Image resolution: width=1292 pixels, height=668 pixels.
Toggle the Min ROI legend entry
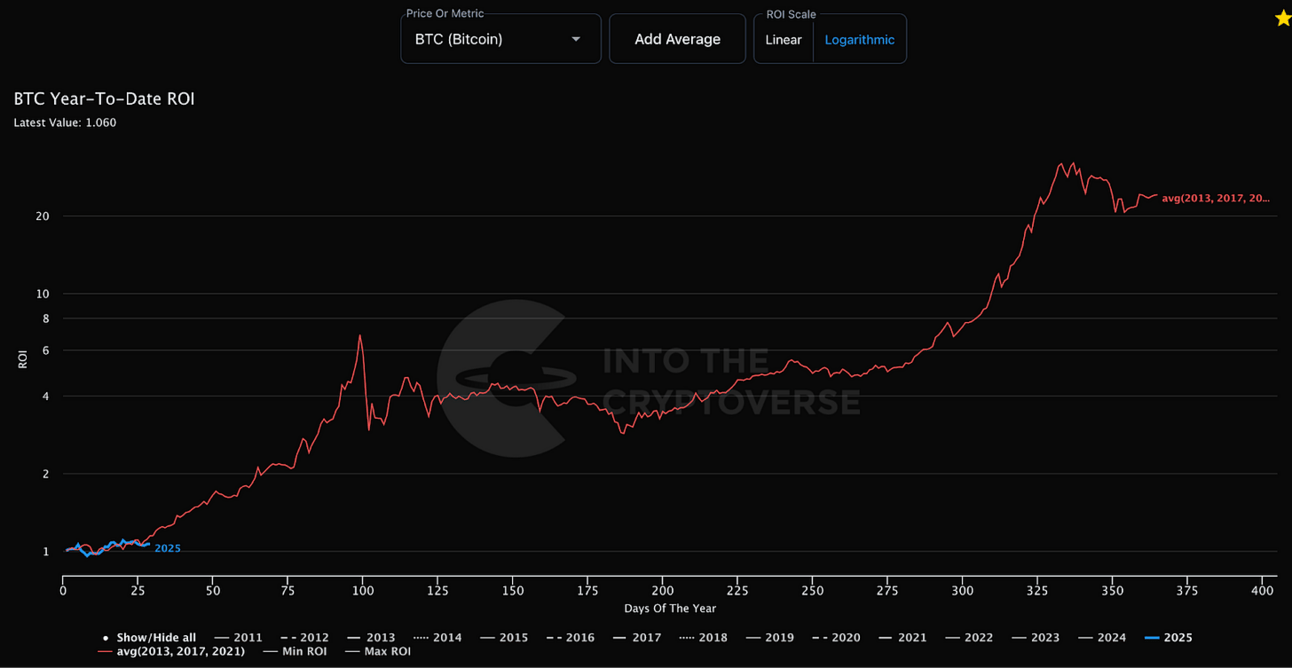tap(295, 651)
